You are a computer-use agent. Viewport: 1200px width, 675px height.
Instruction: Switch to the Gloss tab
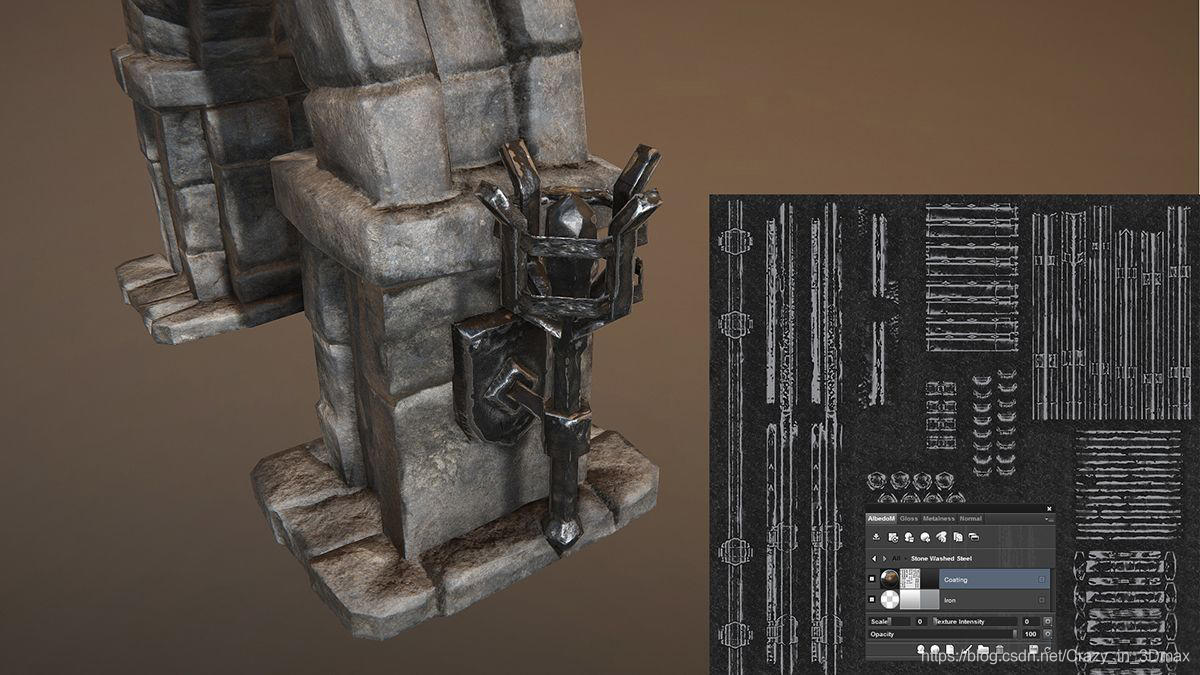click(x=909, y=518)
